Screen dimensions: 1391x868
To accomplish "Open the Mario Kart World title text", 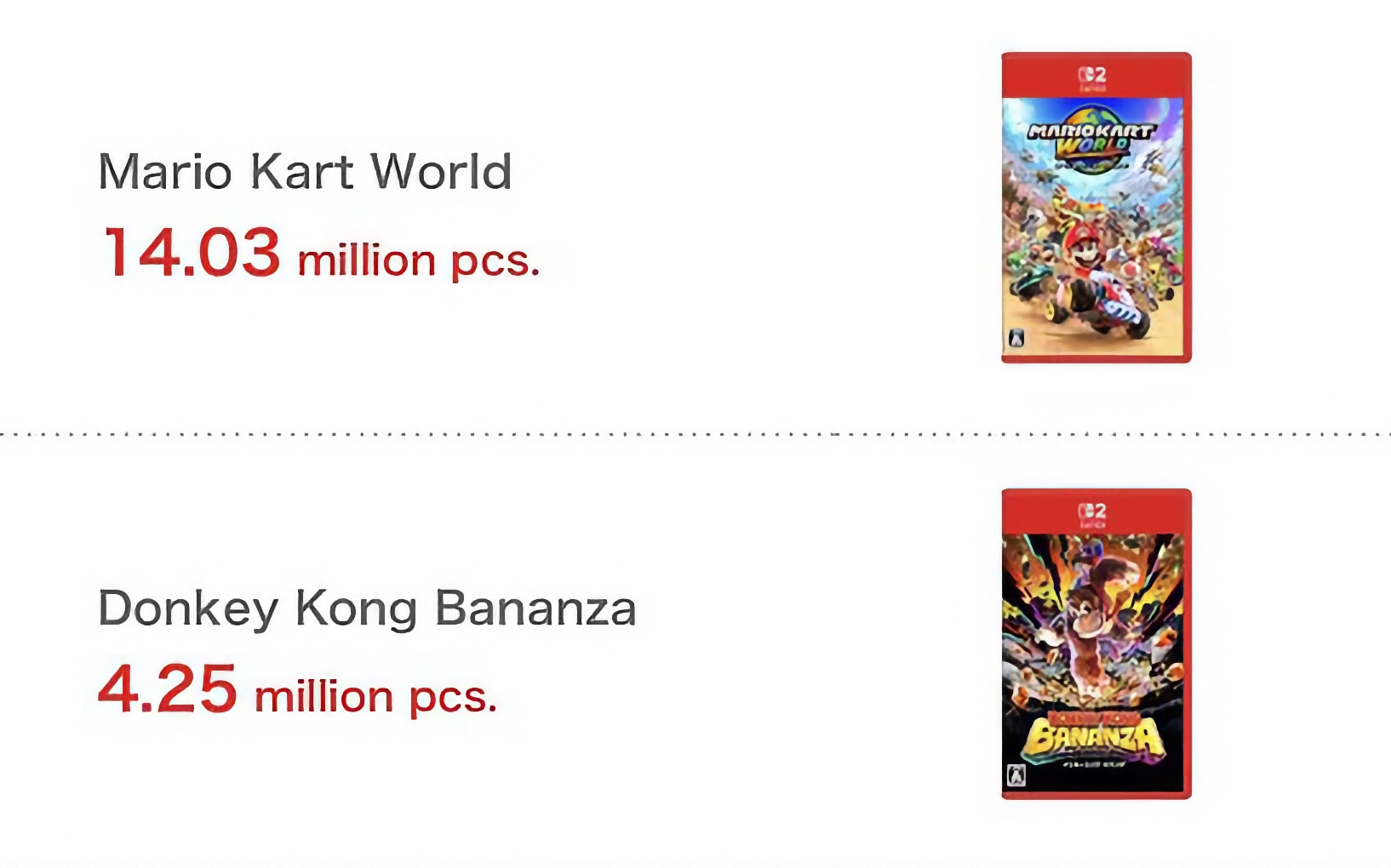I will (305, 171).
